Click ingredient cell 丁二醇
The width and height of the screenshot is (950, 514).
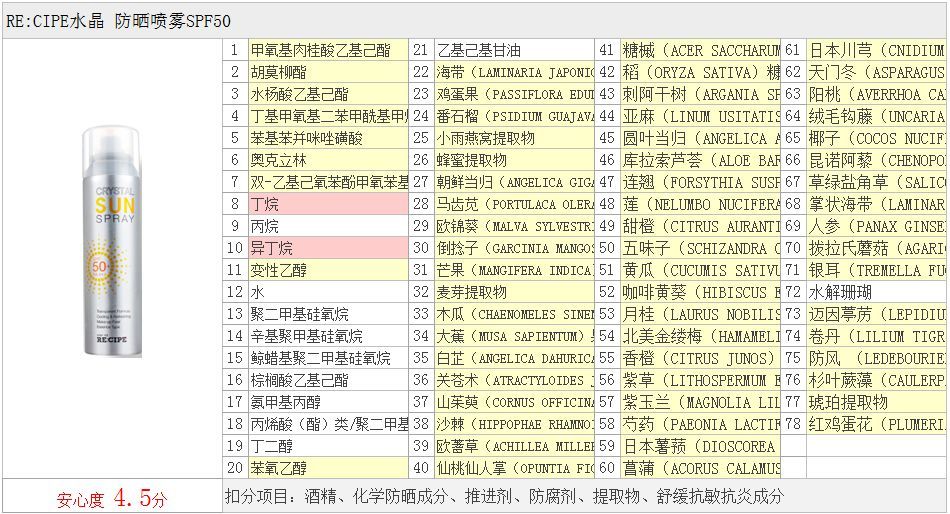click(x=328, y=446)
